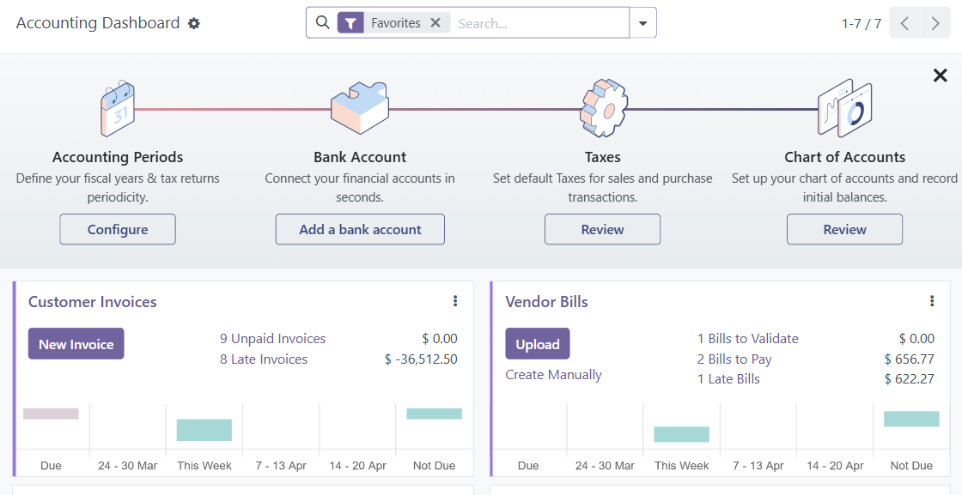Open the 8 Late Invoices link
Image resolution: width=962 pixels, height=495 pixels.
click(263, 359)
